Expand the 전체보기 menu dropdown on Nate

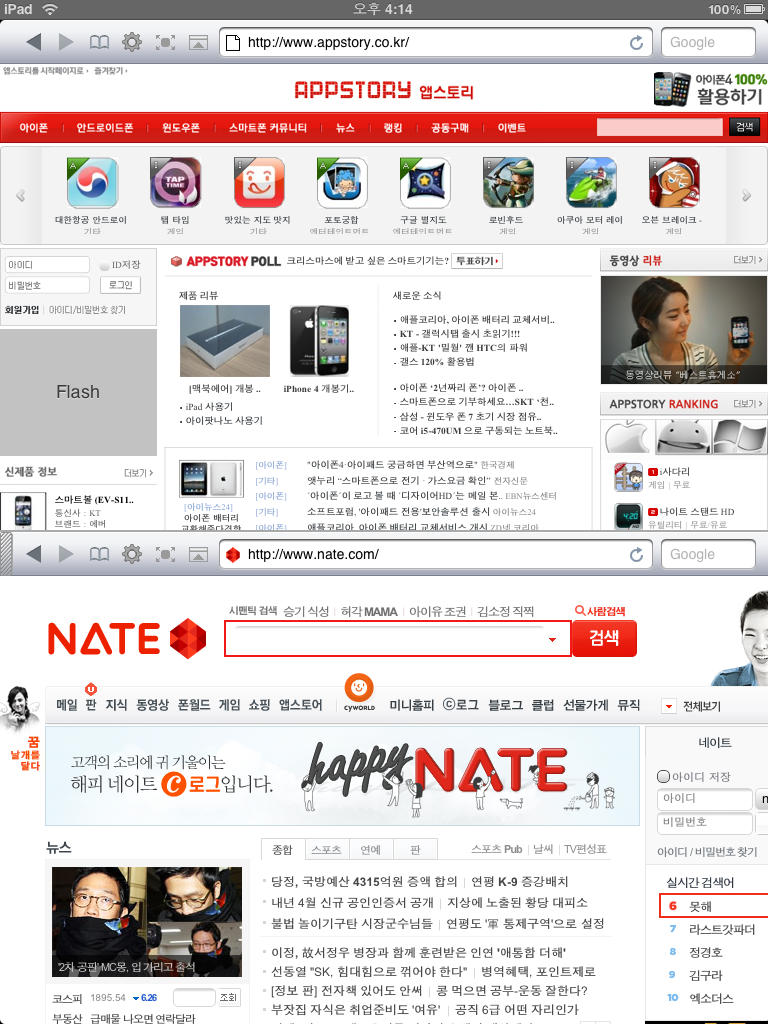pos(669,706)
